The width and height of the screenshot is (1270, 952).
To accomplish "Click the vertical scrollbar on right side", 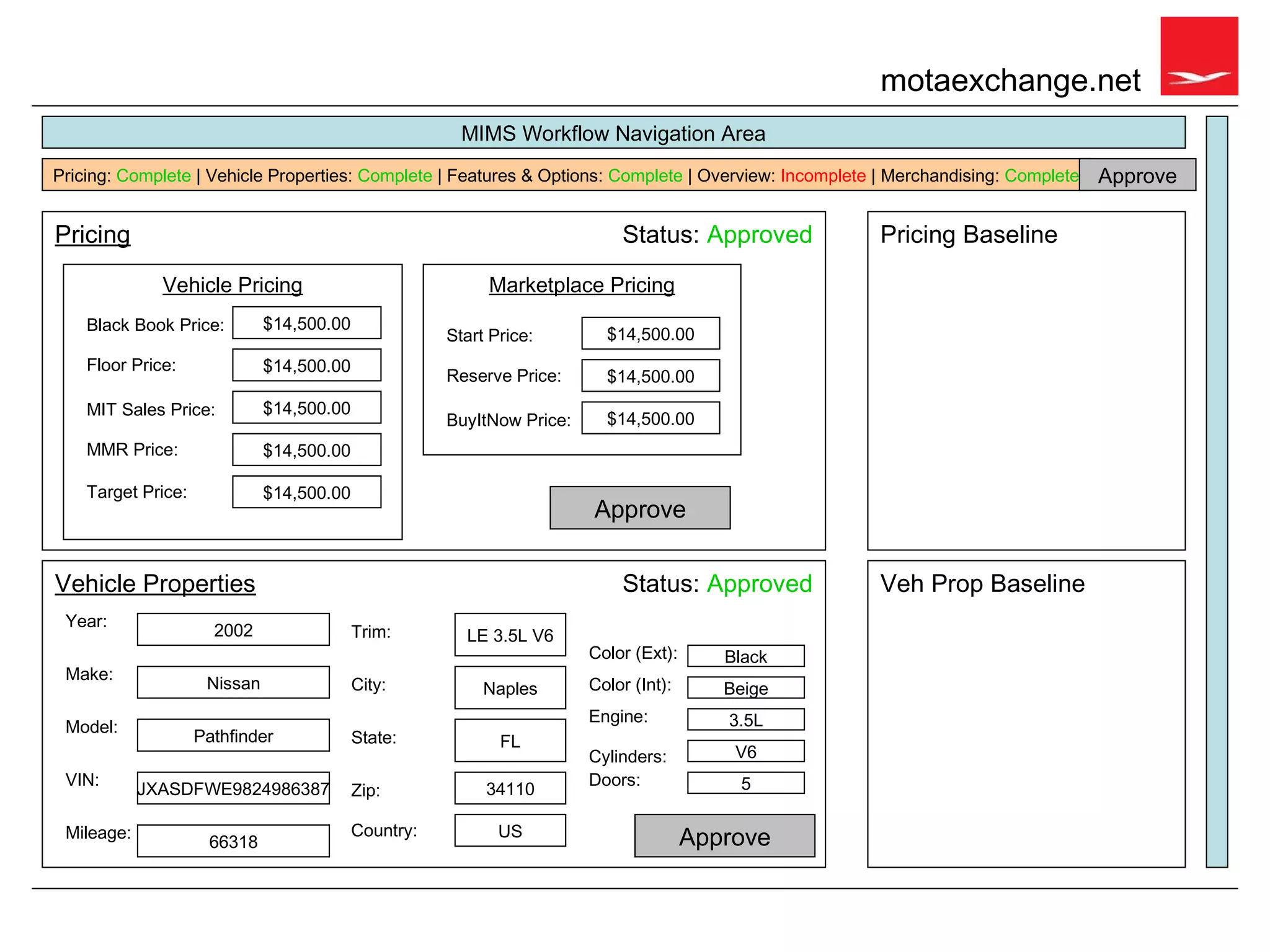I will click(x=1217, y=491).
